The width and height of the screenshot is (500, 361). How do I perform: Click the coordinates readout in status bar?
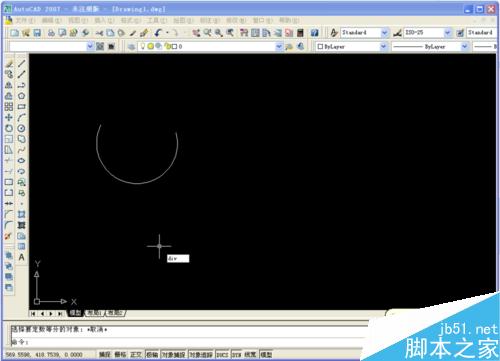pos(44,354)
